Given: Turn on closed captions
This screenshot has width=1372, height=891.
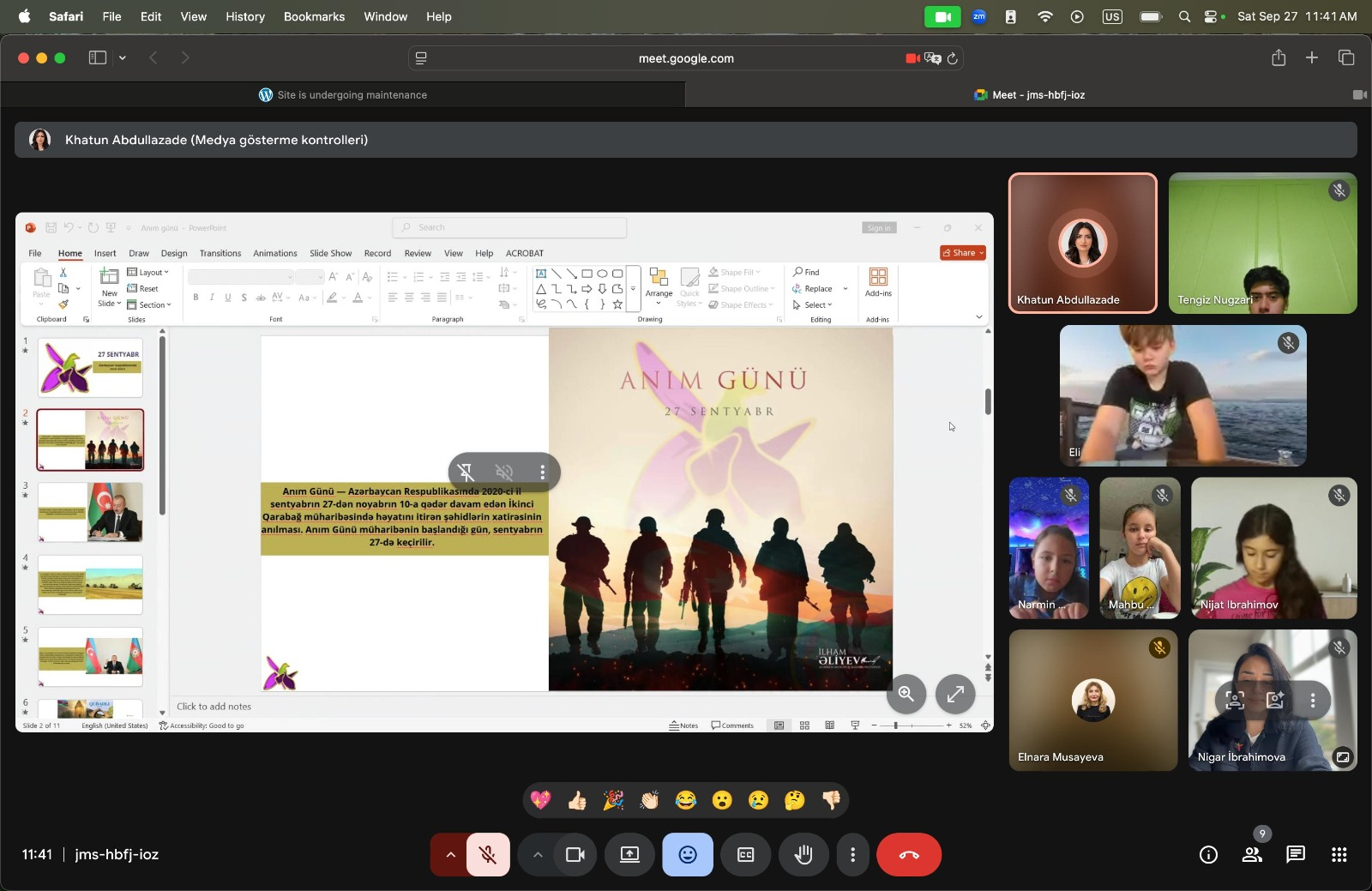Looking at the screenshot, I should 746,854.
